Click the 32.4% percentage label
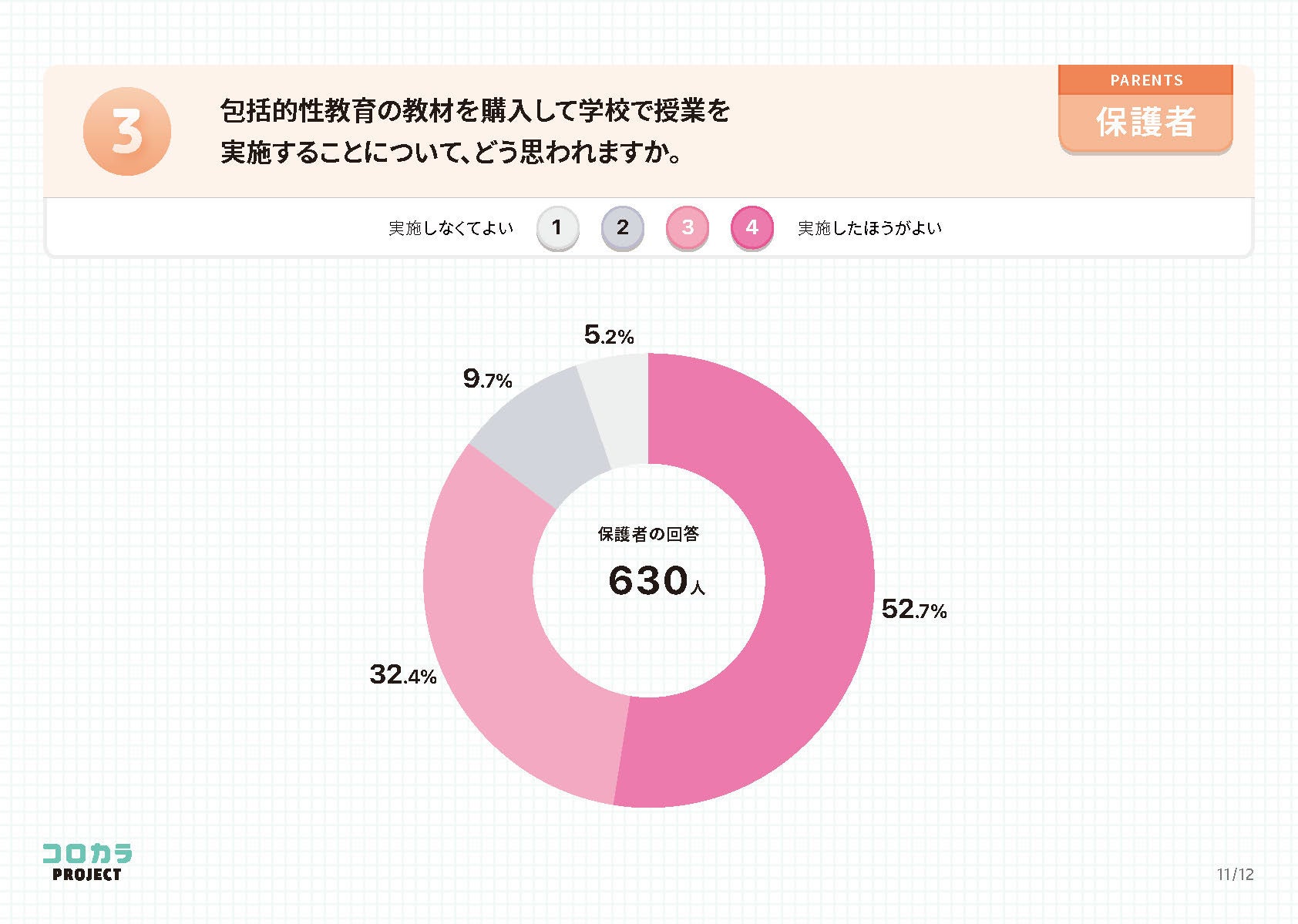The image size is (1298, 924). click(403, 675)
